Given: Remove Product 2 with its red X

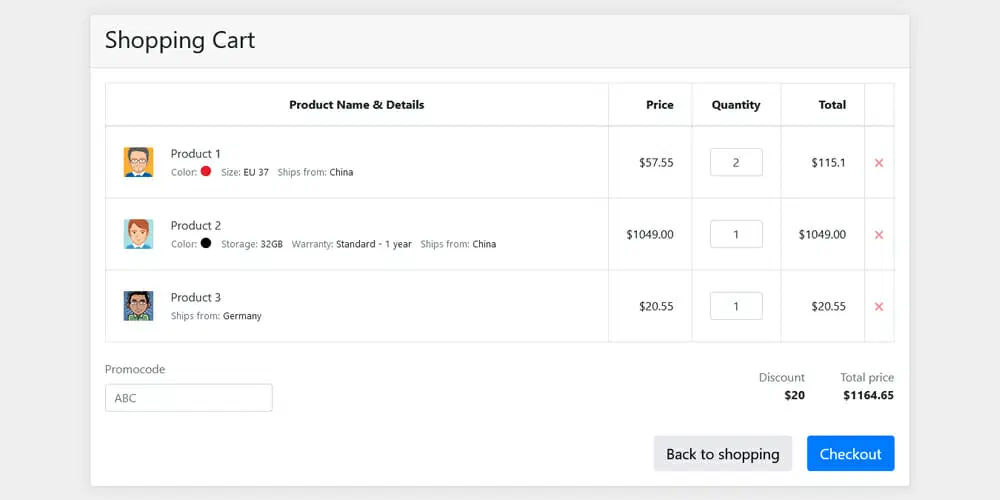Looking at the screenshot, I should 879,235.
